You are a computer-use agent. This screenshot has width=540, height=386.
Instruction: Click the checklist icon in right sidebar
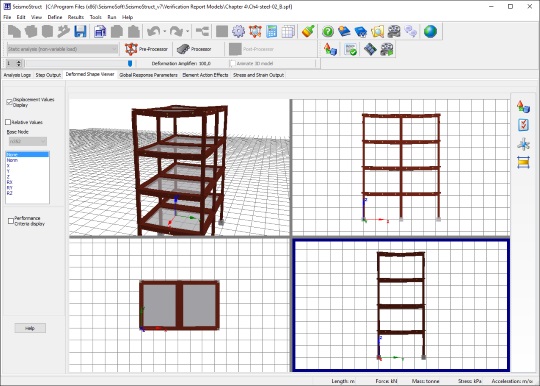(x=523, y=125)
